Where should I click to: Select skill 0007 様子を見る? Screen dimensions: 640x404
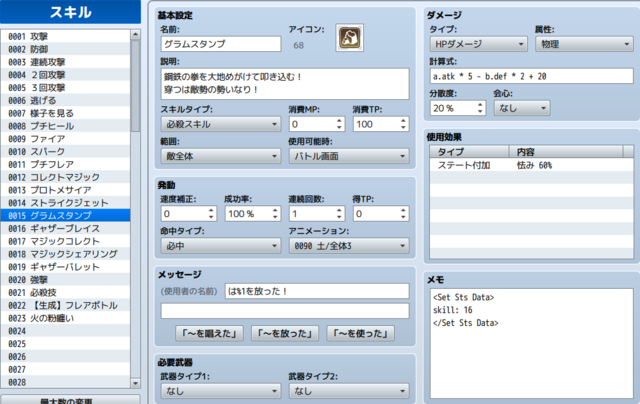(x=65, y=113)
